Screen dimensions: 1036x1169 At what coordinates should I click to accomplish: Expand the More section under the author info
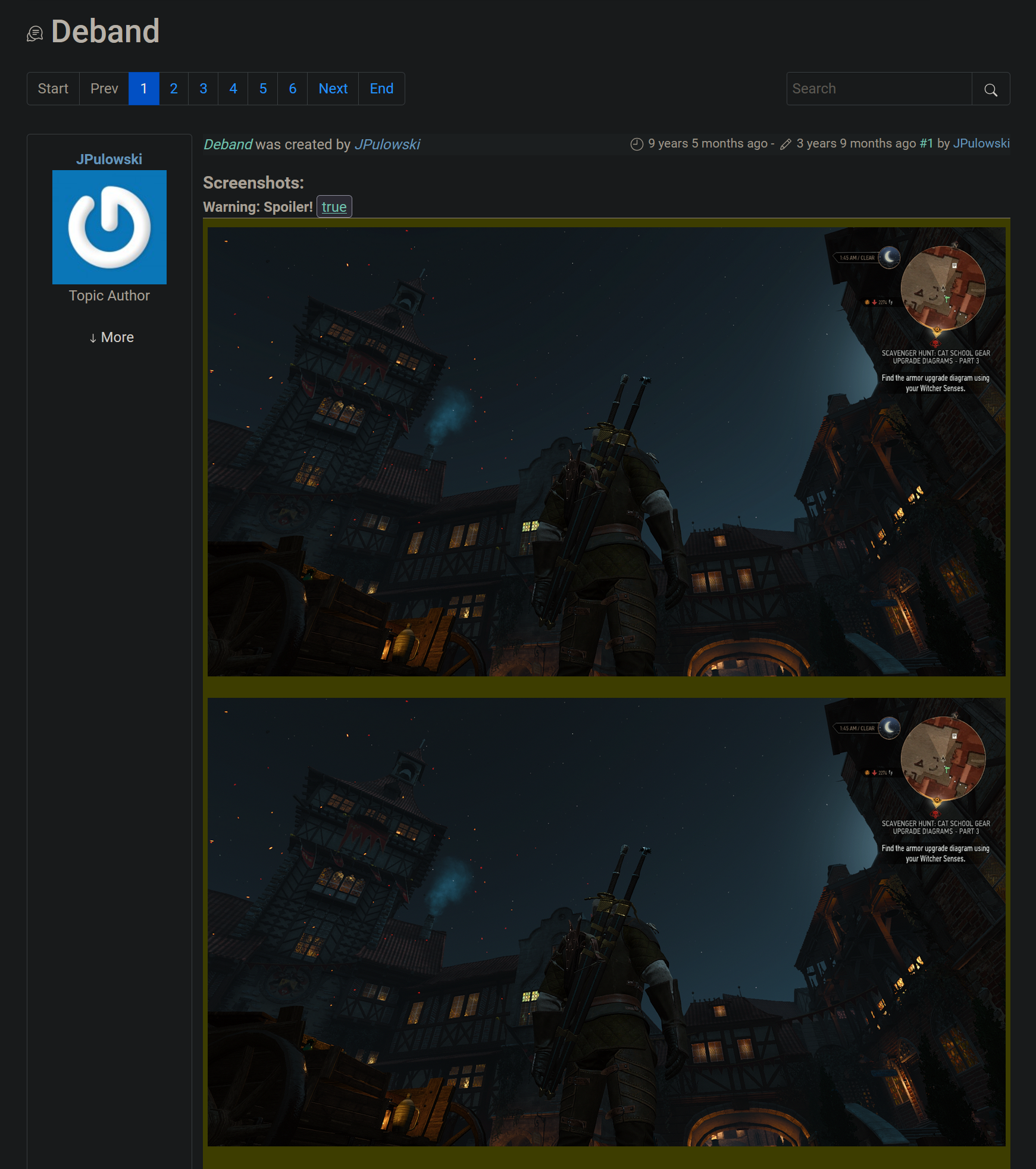[x=111, y=337]
